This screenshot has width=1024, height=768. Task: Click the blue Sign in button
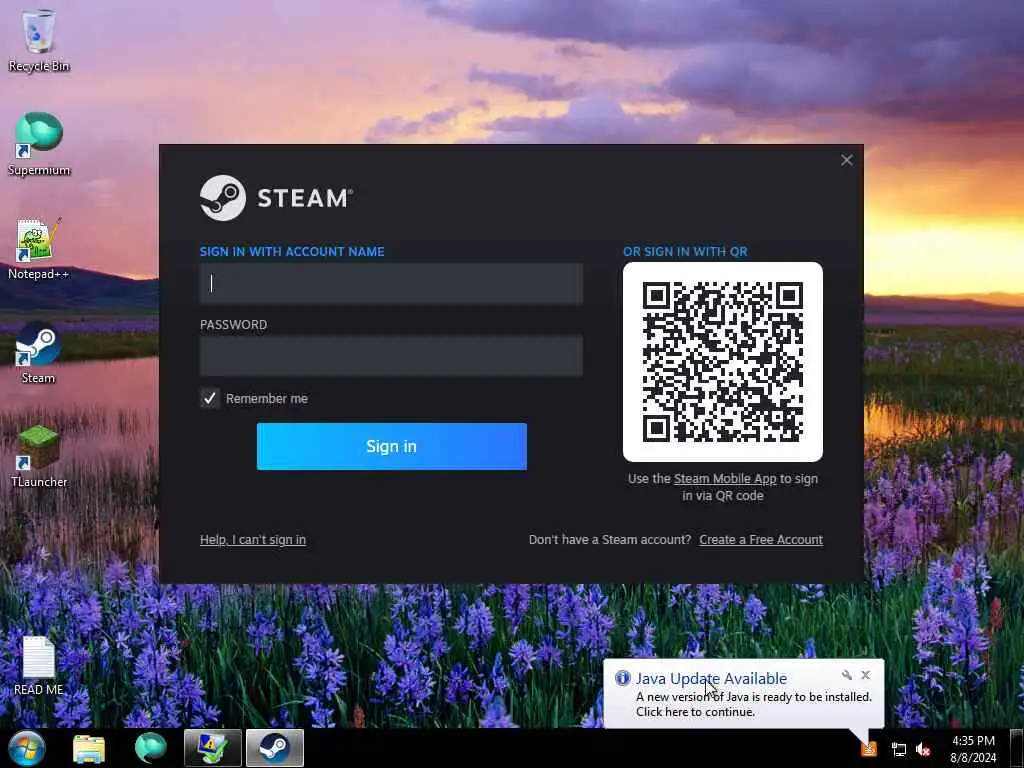click(392, 446)
